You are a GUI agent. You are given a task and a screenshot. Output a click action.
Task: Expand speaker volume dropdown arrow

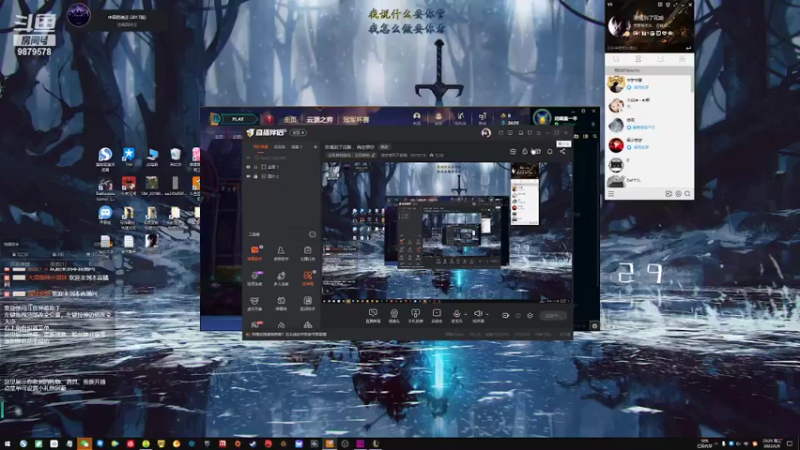pos(487,314)
